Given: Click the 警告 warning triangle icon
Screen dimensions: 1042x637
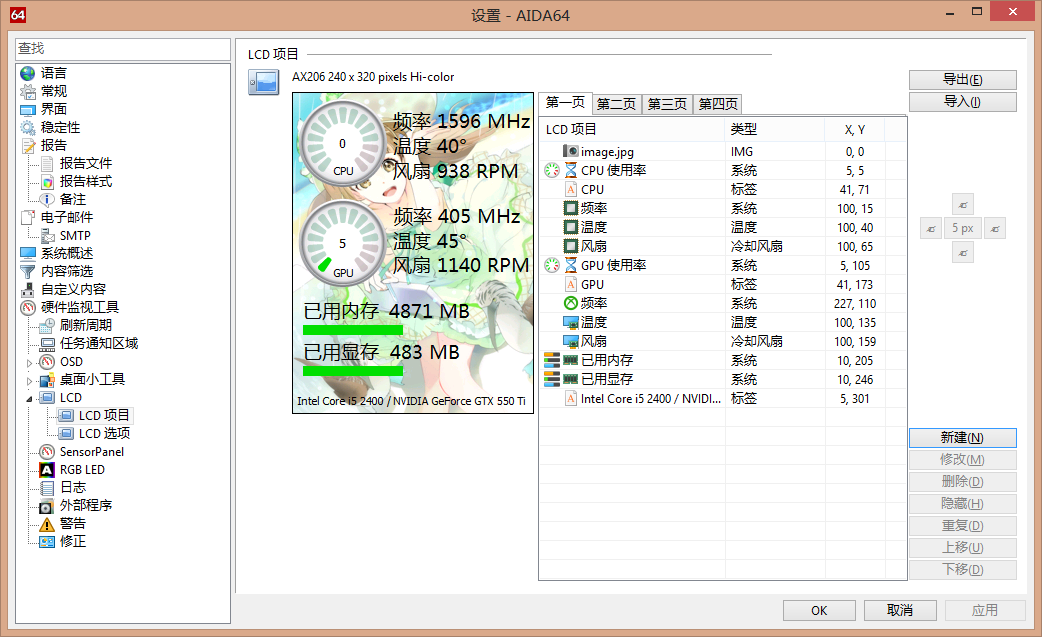Looking at the screenshot, I should [46, 523].
